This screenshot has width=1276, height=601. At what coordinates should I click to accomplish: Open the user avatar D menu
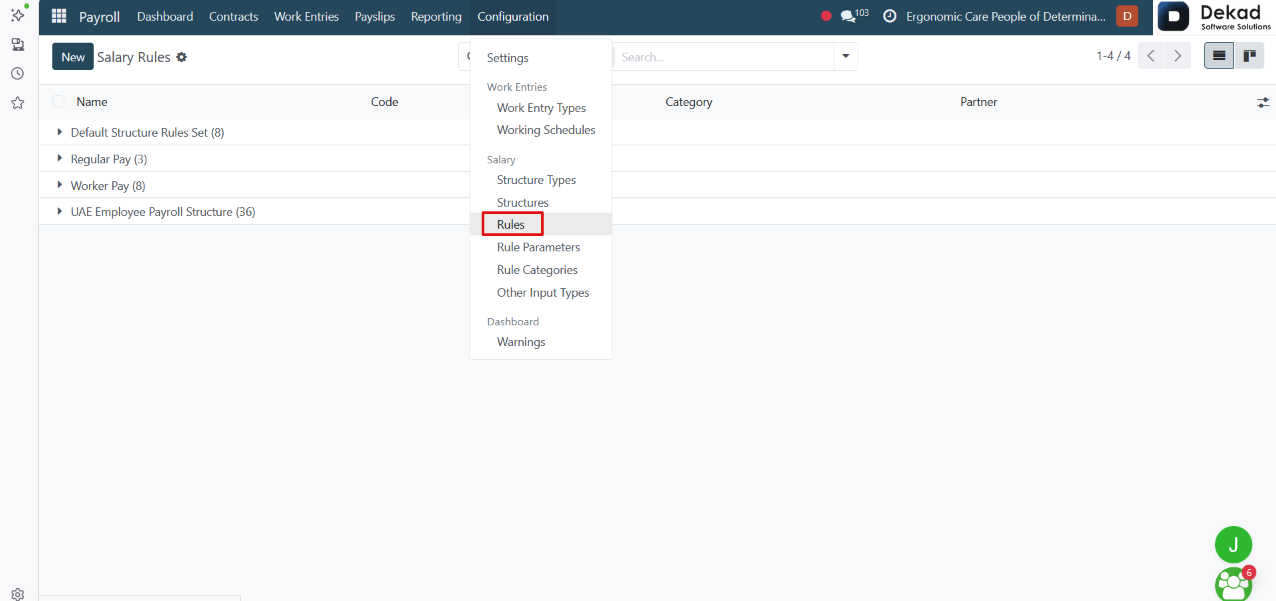click(x=1127, y=16)
